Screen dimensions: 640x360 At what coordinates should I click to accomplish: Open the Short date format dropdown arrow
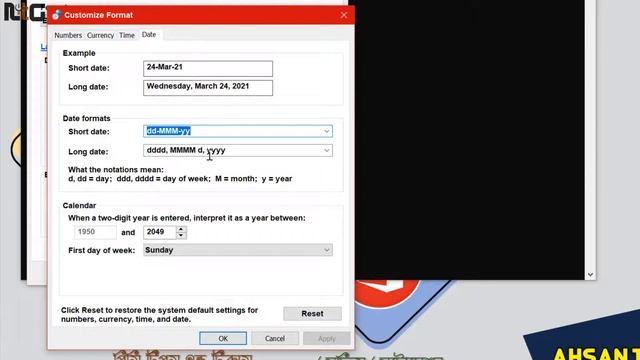coord(327,131)
